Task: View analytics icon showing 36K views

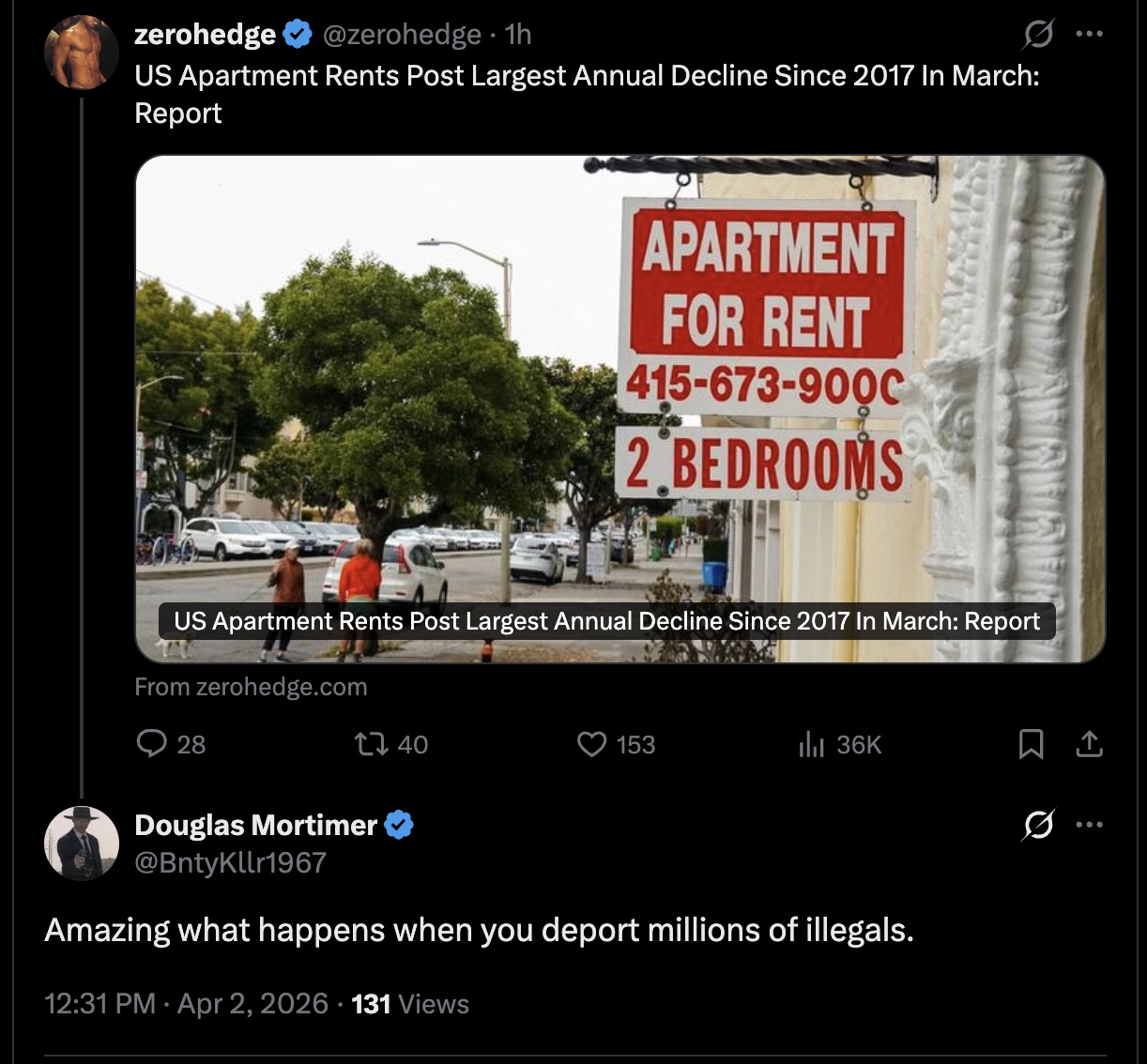Action: [811, 744]
